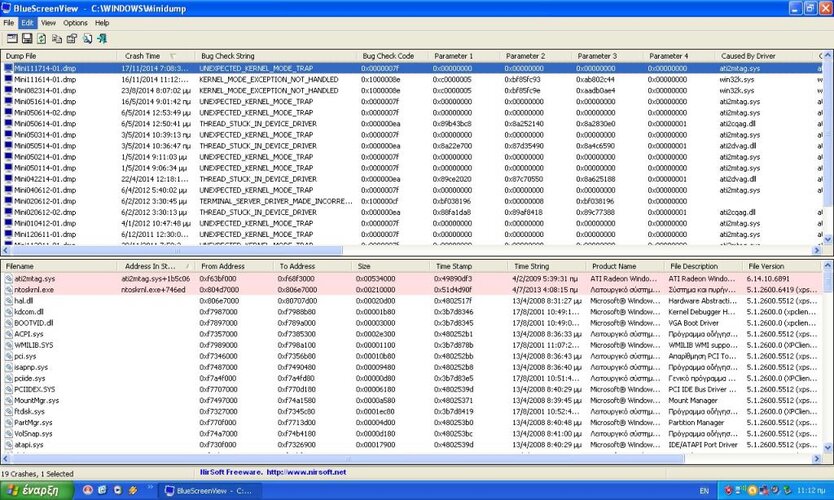Viewport: 834px width, 500px height.
Task: Click the Find toolbar icon
Action: click(87, 38)
